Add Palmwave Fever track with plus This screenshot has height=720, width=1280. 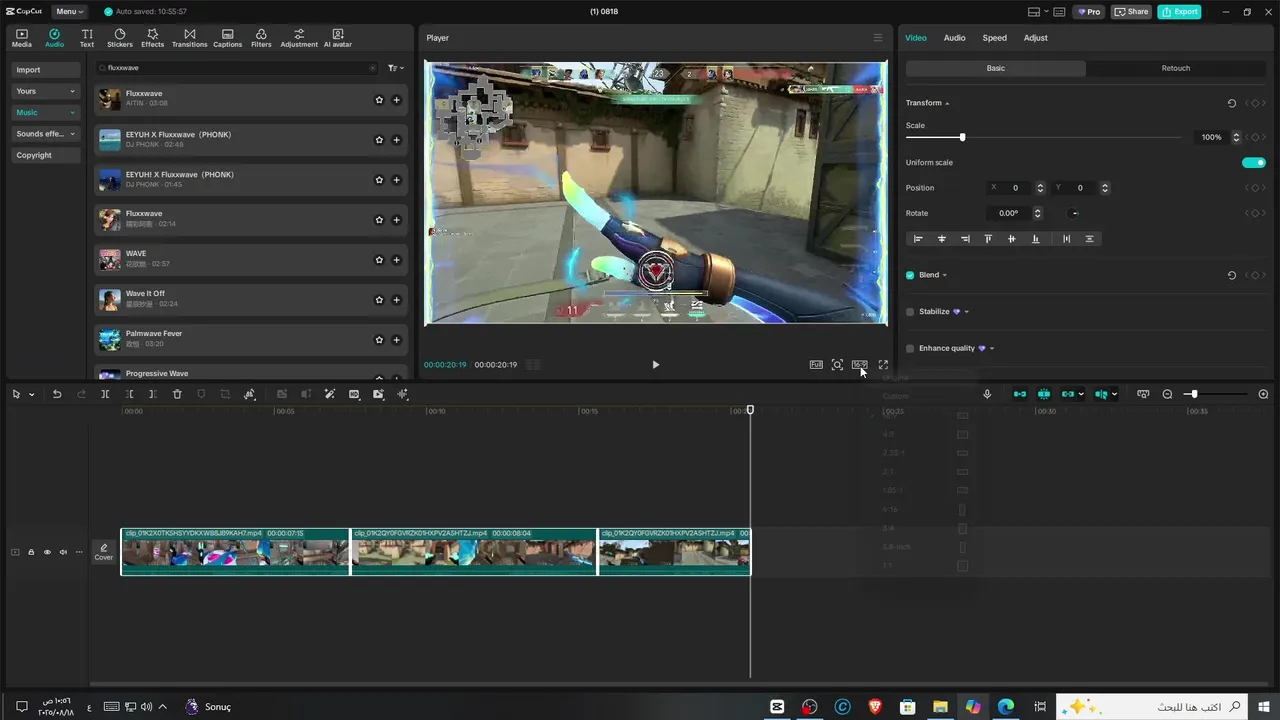coord(396,340)
